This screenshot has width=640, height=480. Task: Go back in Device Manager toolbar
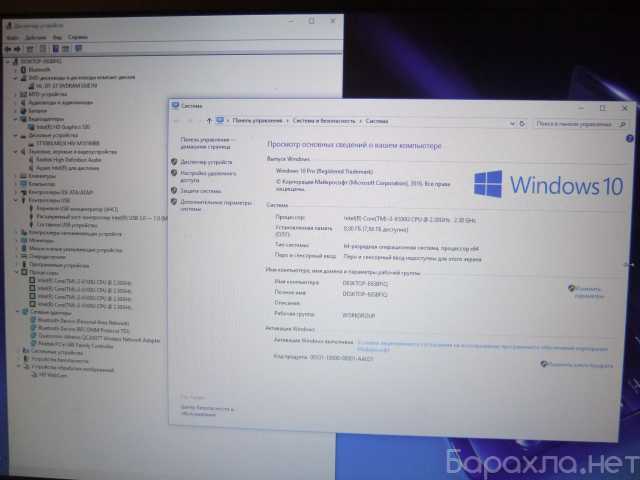[x=8, y=49]
